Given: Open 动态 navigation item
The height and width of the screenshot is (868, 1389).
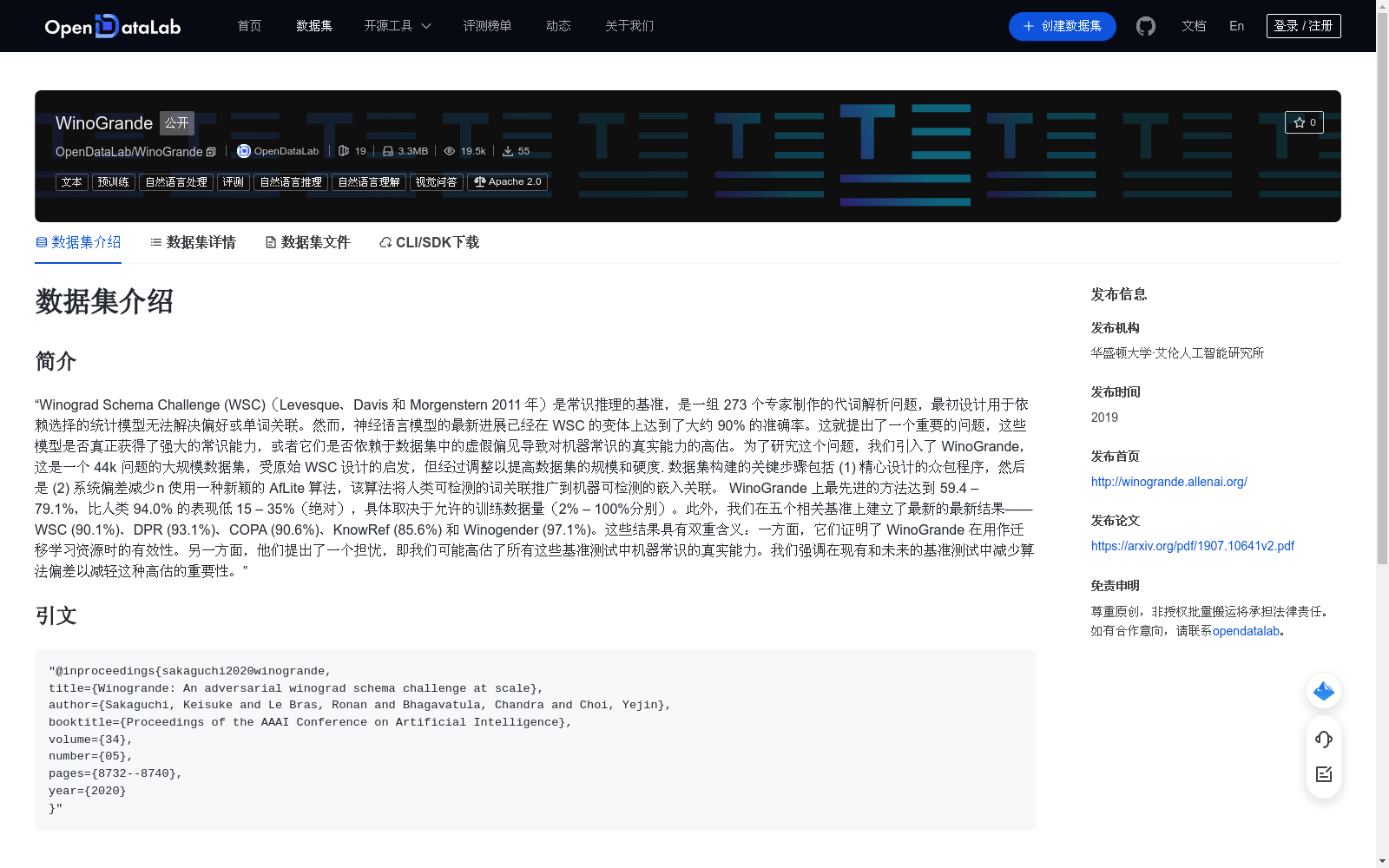Looking at the screenshot, I should point(558,26).
